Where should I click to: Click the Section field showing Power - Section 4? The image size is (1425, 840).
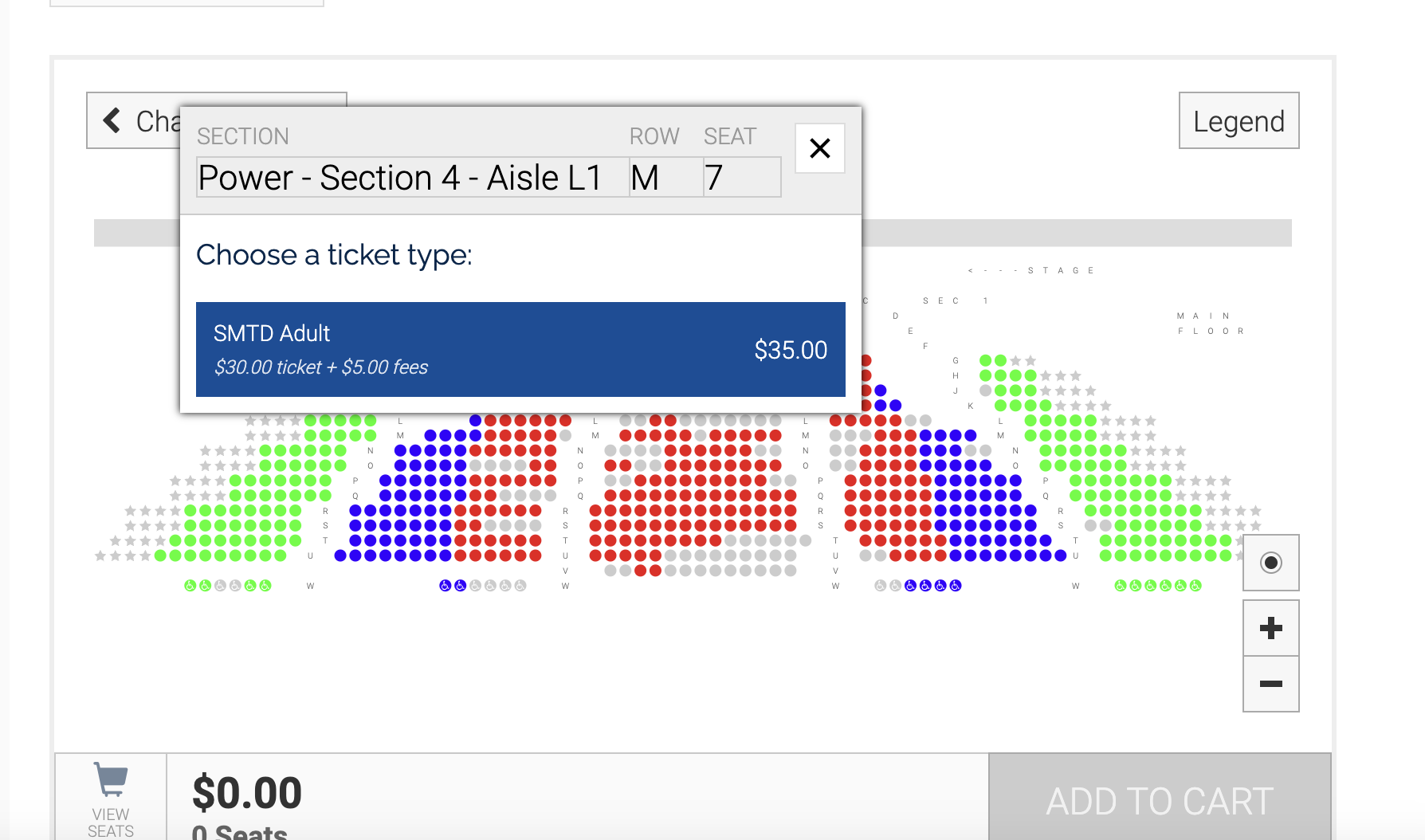coord(412,178)
